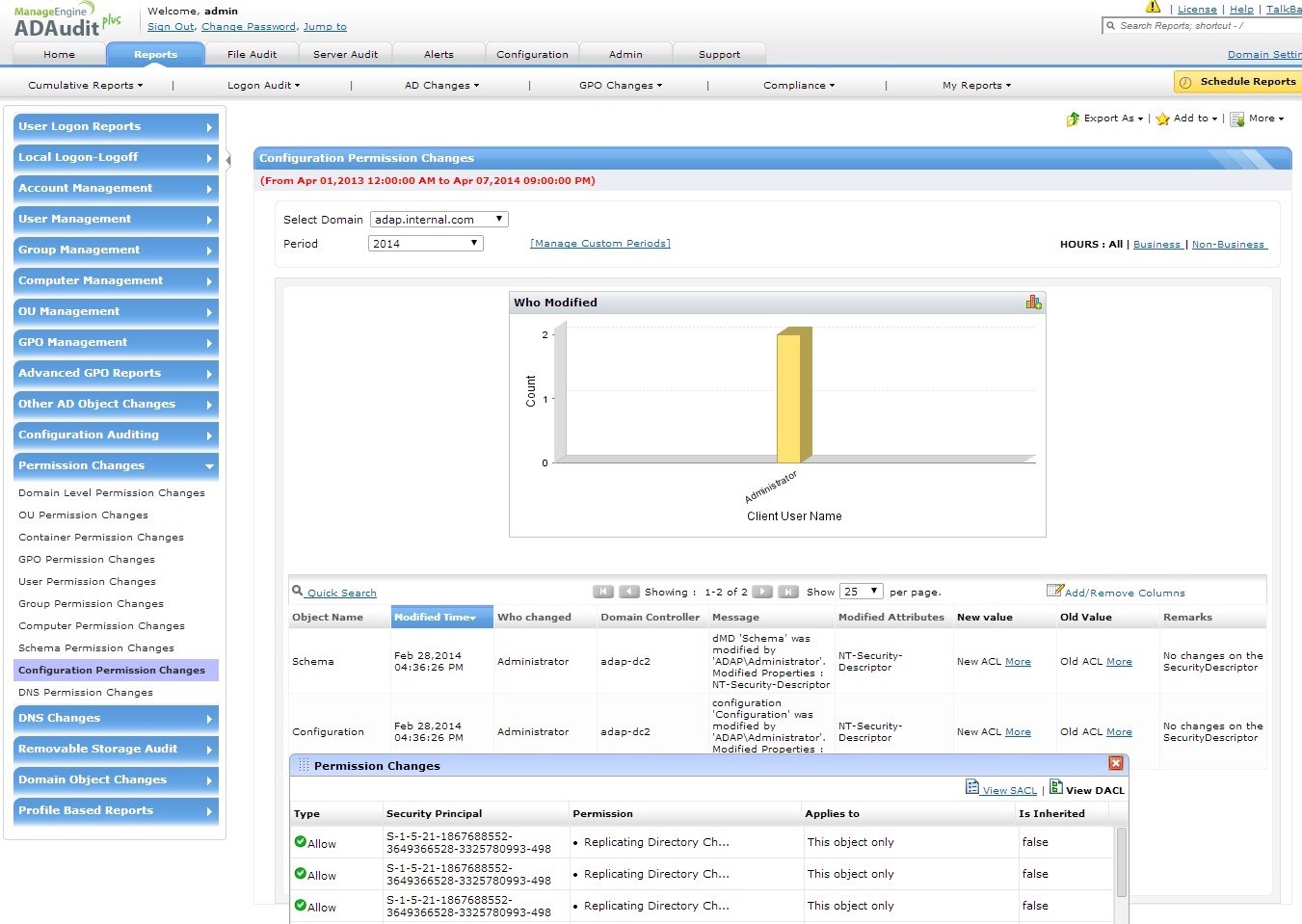Image resolution: width=1302 pixels, height=924 pixels.
Task: Expand the User Logon Reports section
Action: [116, 127]
